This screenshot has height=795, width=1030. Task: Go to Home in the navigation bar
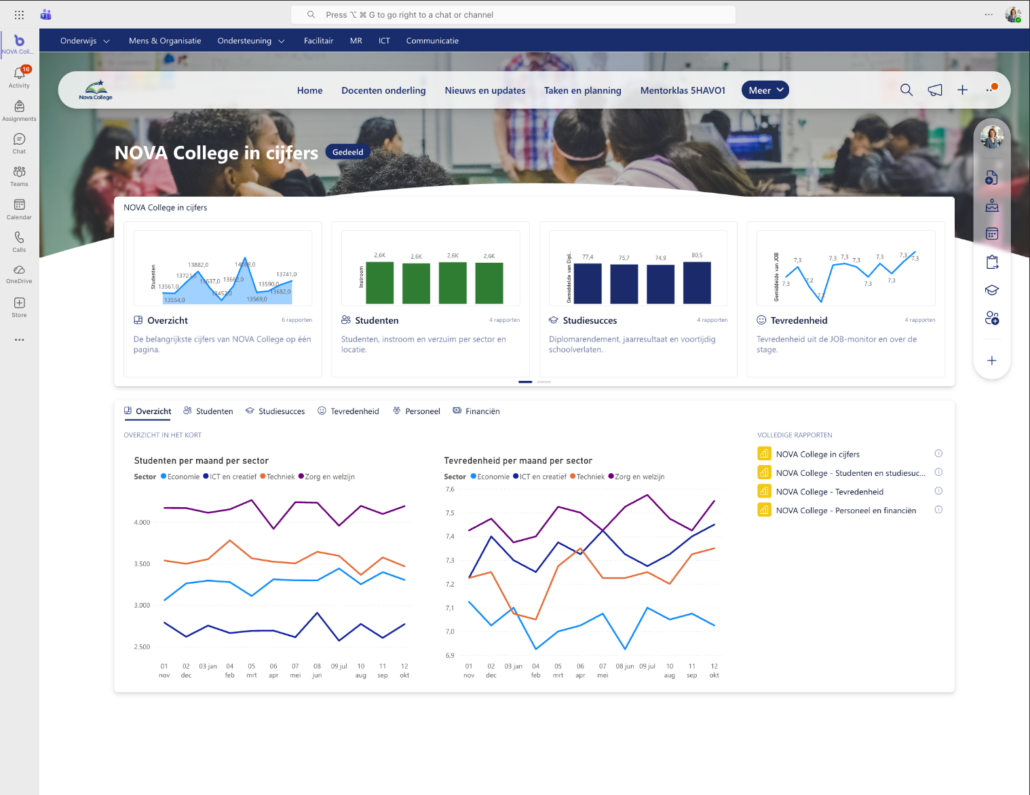[309, 91]
